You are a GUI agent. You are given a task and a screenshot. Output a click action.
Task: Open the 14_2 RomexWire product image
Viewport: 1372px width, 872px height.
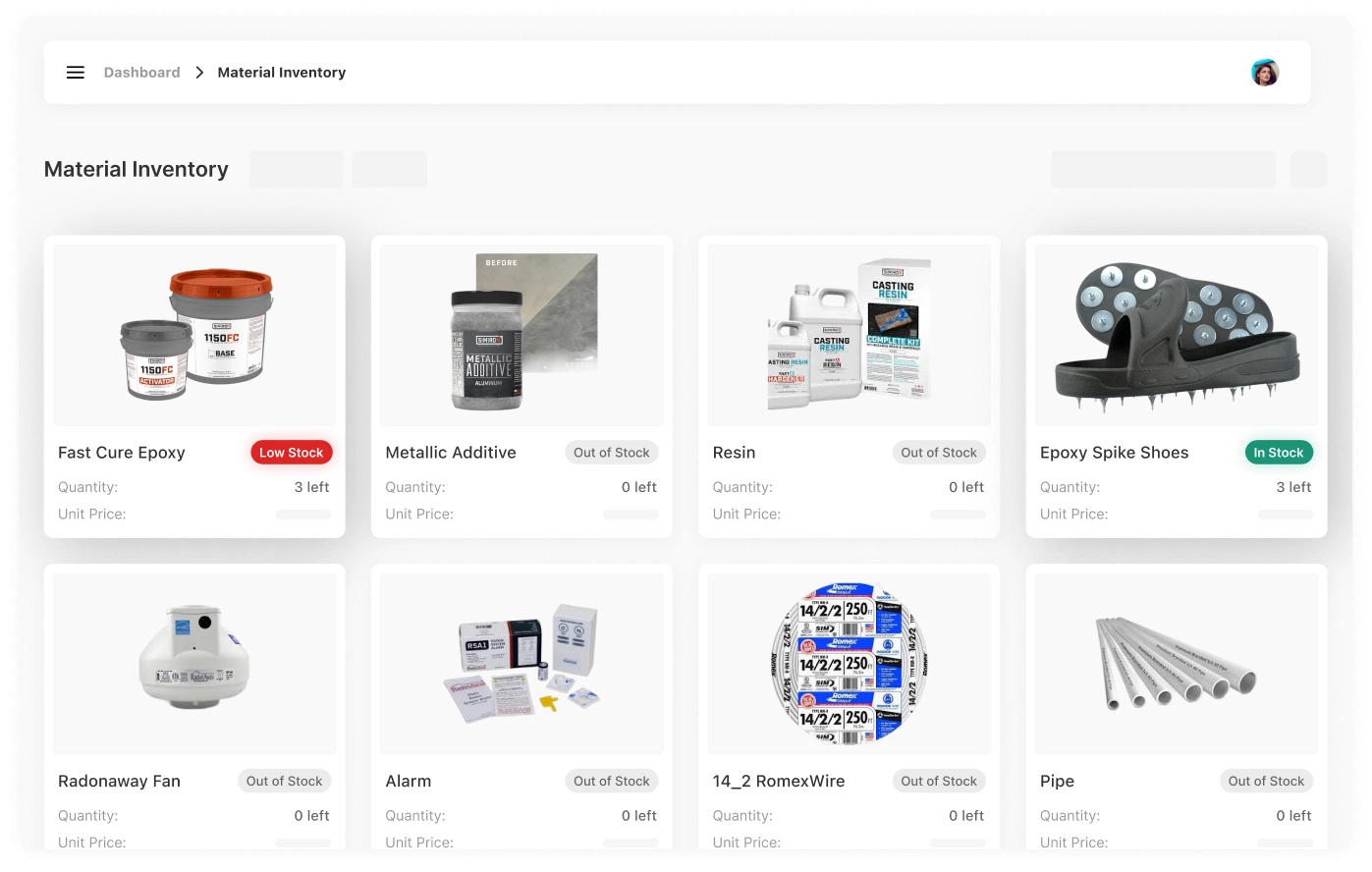pos(850,664)
